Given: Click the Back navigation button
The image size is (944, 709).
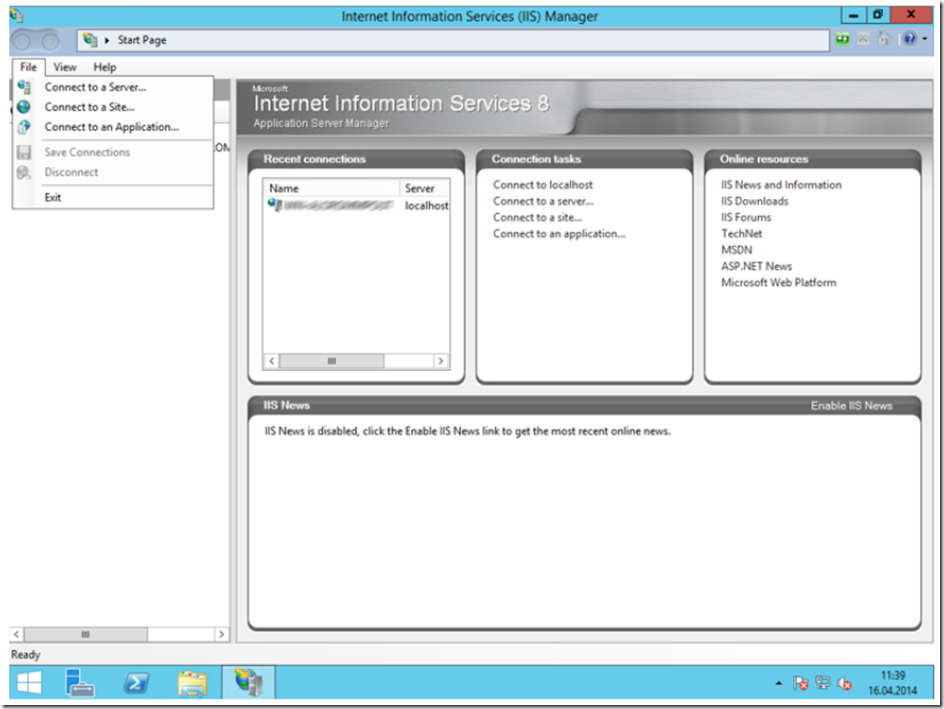Looking at the screenshot, I should (22, 41).
